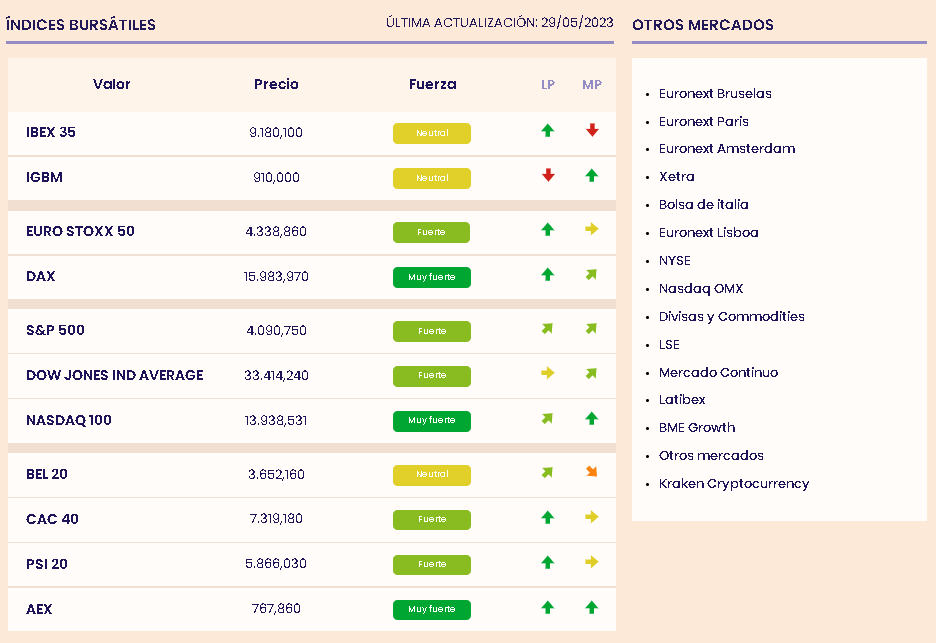Click the NASDAQ 100 MP green up arrow
Screen dimensions: 945x643
(592, 418)
